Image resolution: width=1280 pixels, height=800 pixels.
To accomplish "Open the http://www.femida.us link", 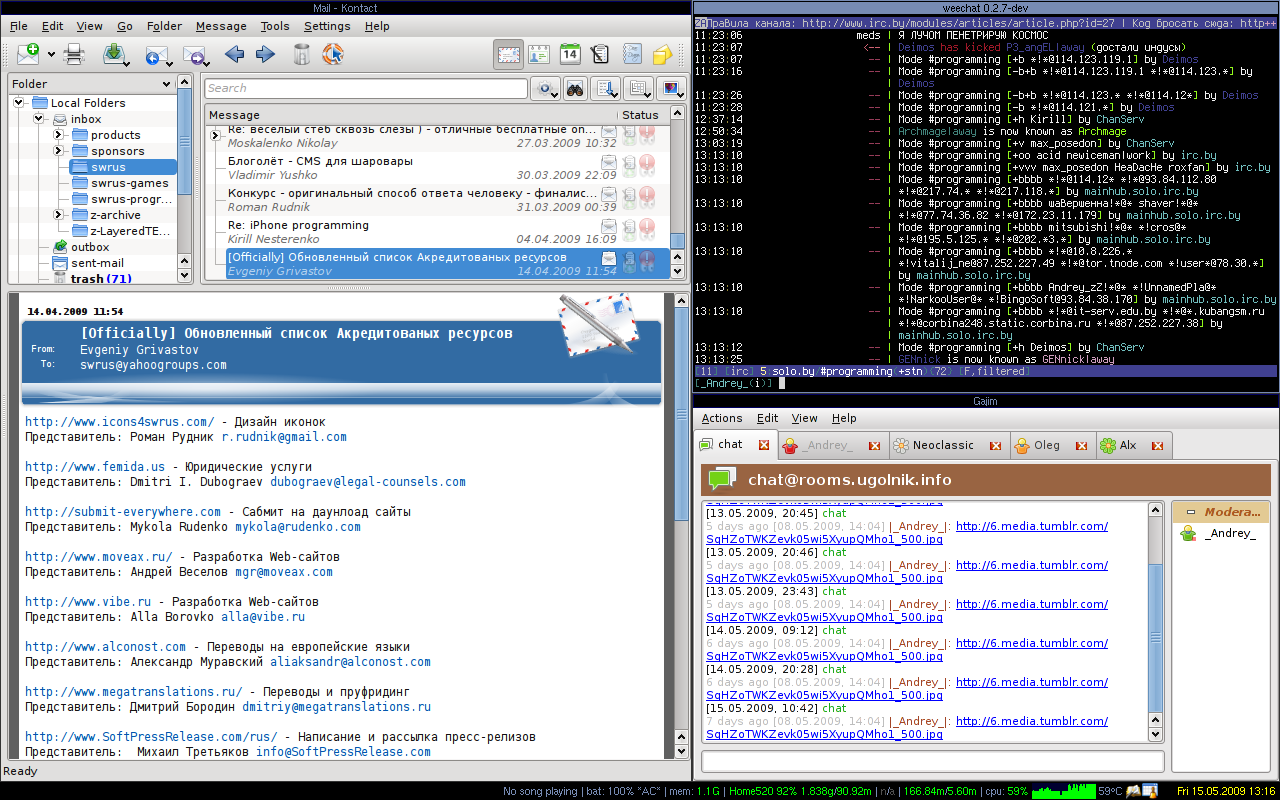I will 95,467.
